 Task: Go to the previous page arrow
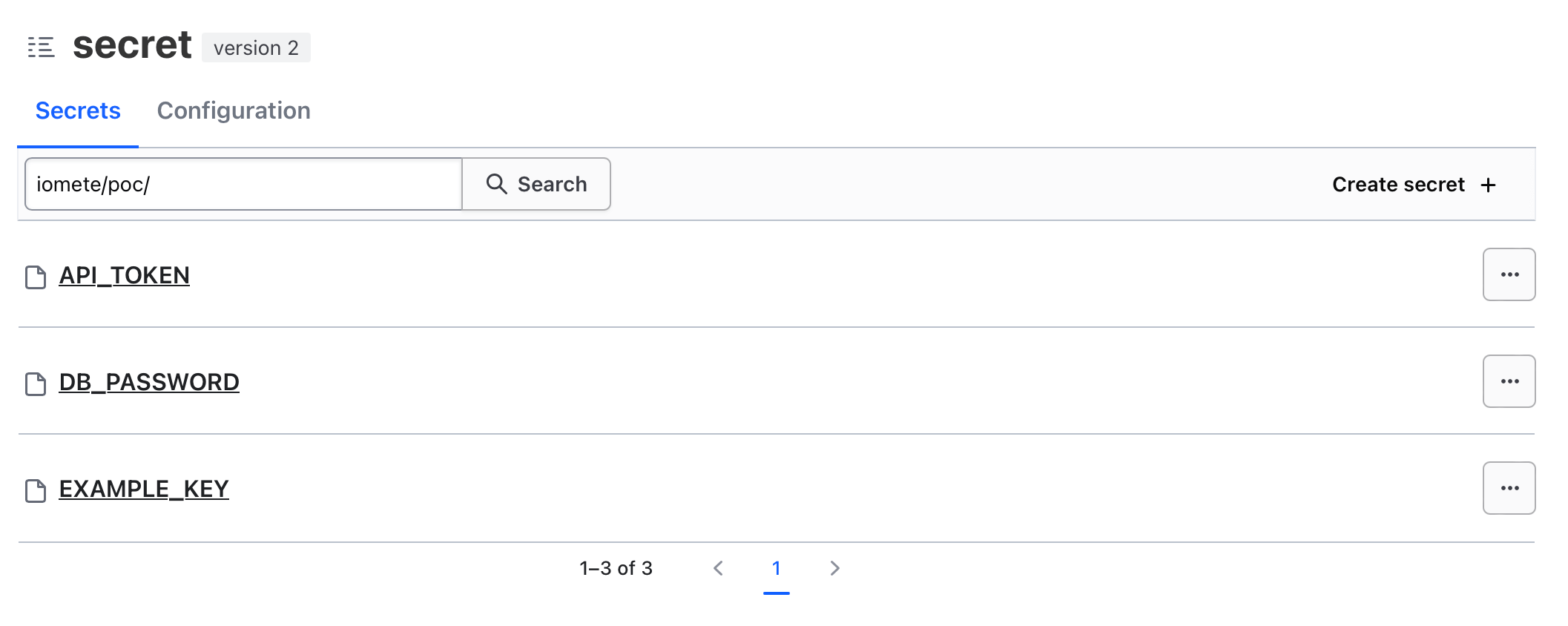718,568
